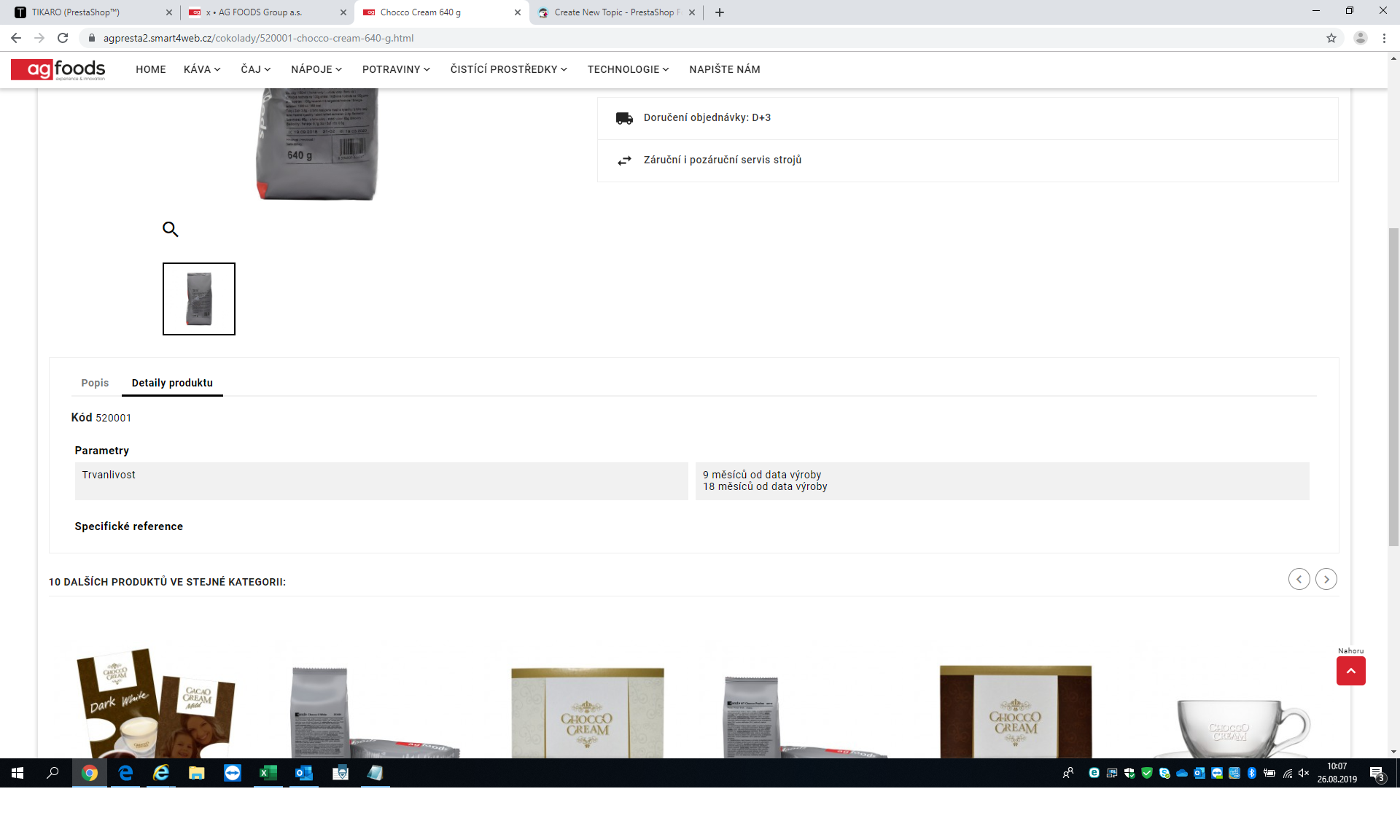The width and height of the screenshot is (1400, 840).
Task: Open the NAPIŠTE NÁM contact link
Action: tap(725, 69)
